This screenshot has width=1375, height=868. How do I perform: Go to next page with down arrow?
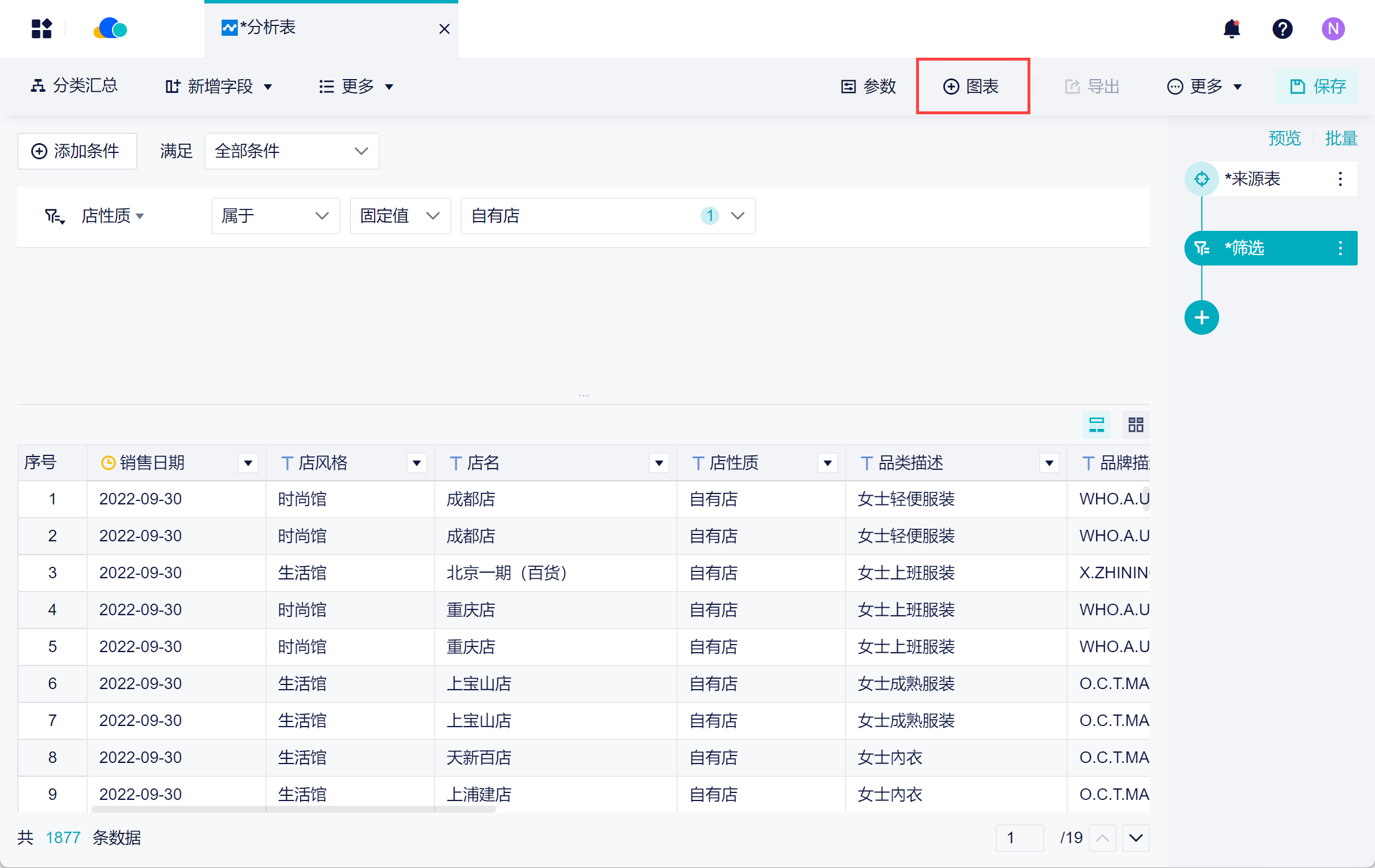click(x=1135, y=837)
